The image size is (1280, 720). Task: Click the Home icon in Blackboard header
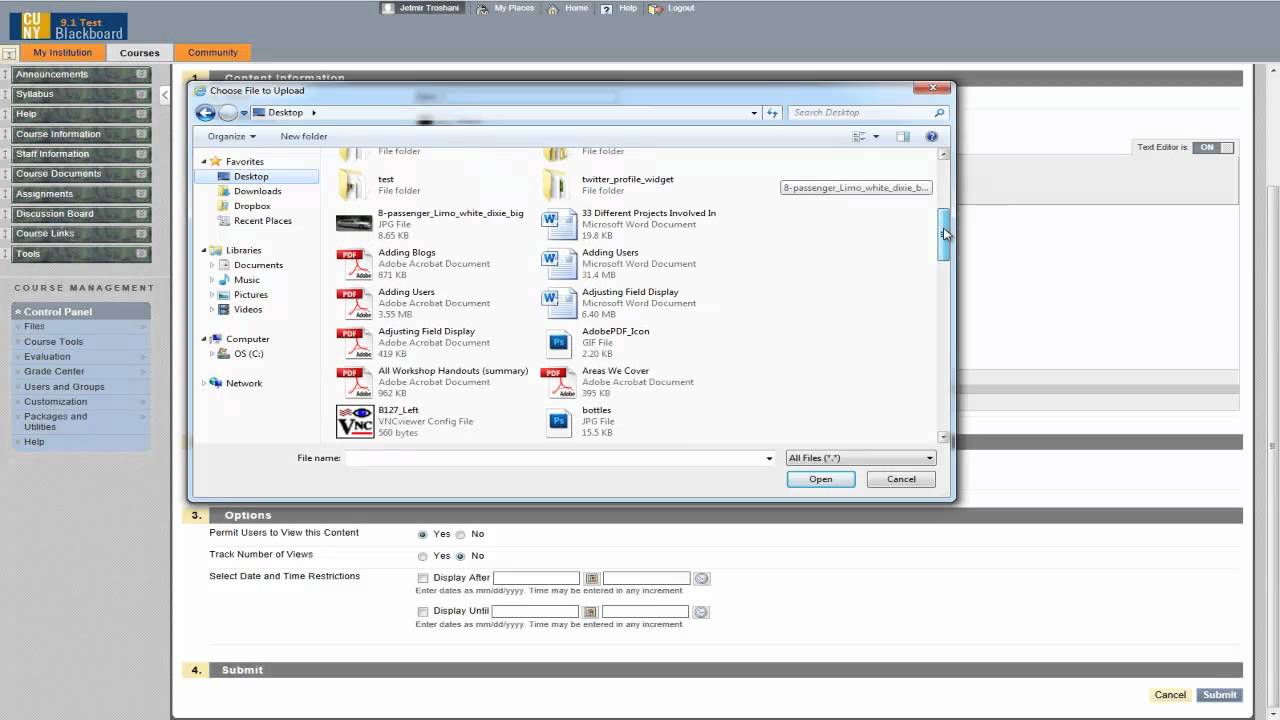552,8
